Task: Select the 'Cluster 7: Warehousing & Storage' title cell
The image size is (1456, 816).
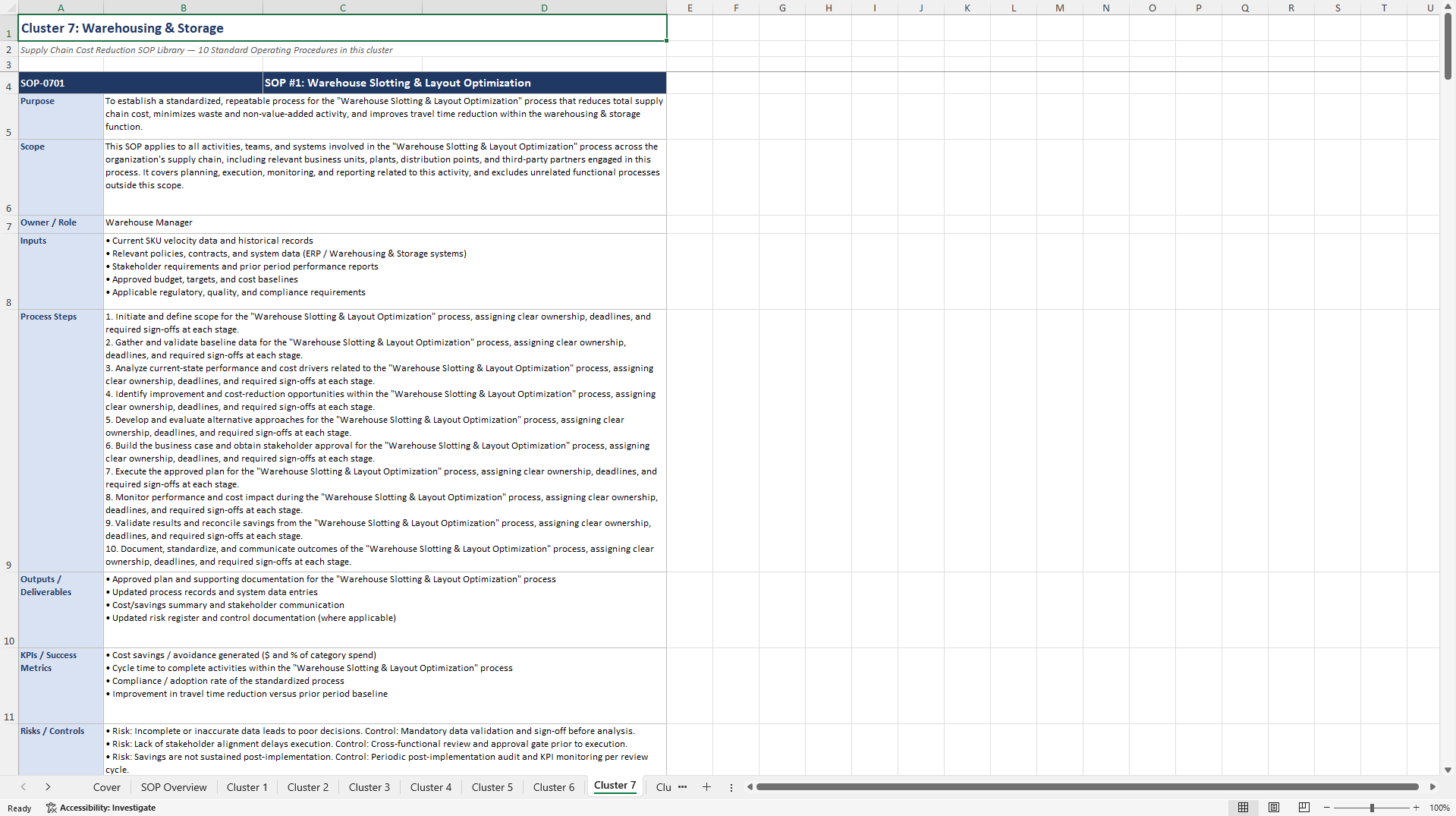Action: tap(342, 28)
